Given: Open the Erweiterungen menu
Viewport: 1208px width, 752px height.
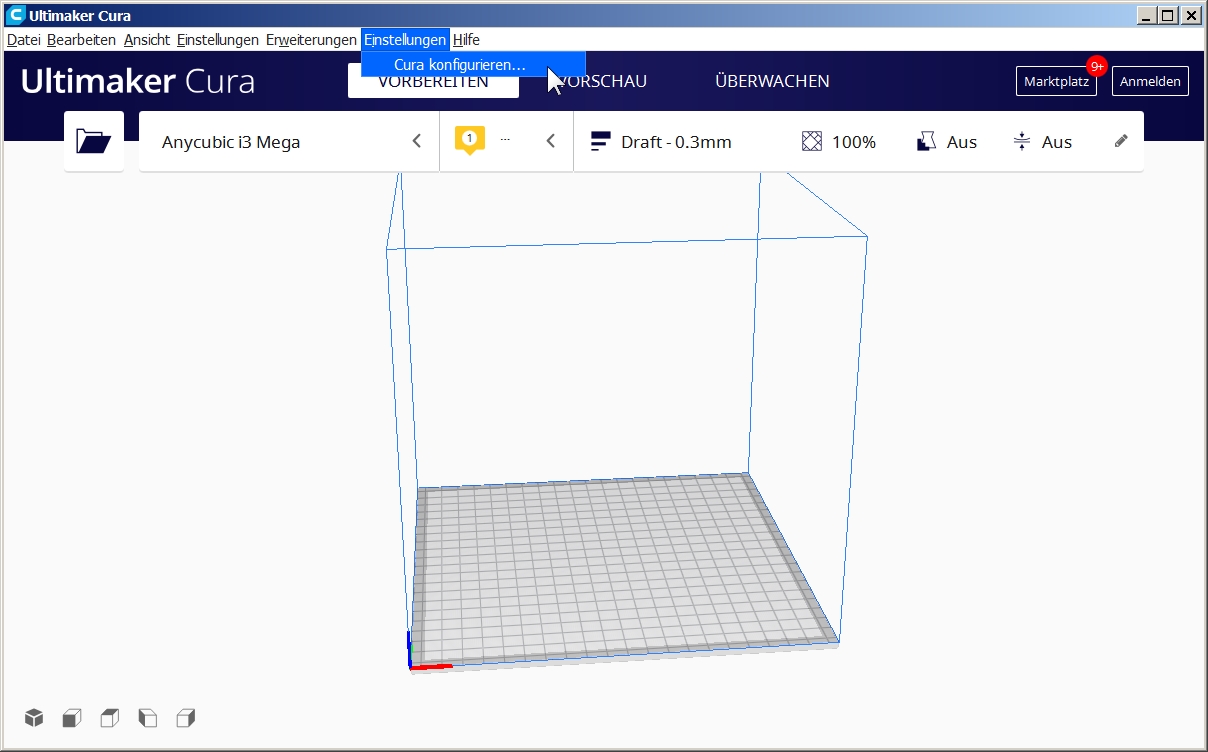Looking at the screenshot, I should (311, 40).
